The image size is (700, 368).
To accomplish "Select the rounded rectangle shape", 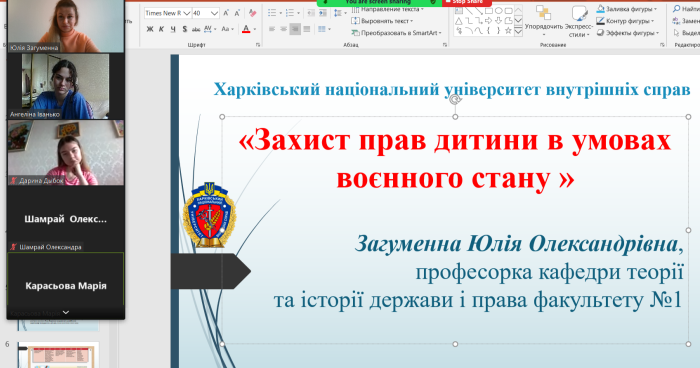I will click(508, 11).
